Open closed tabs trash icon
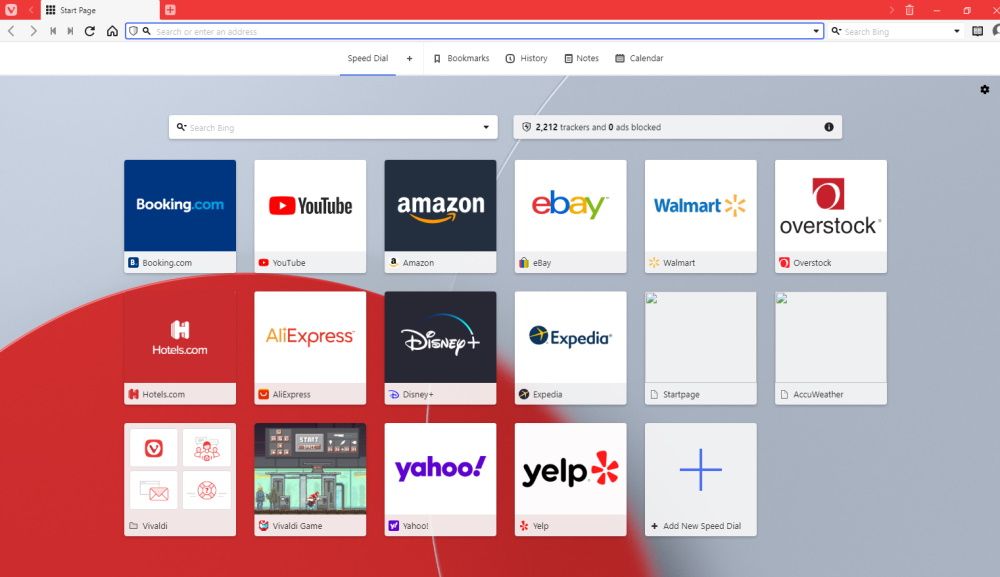Screen dimensions: 1000x577 point(909,10)
